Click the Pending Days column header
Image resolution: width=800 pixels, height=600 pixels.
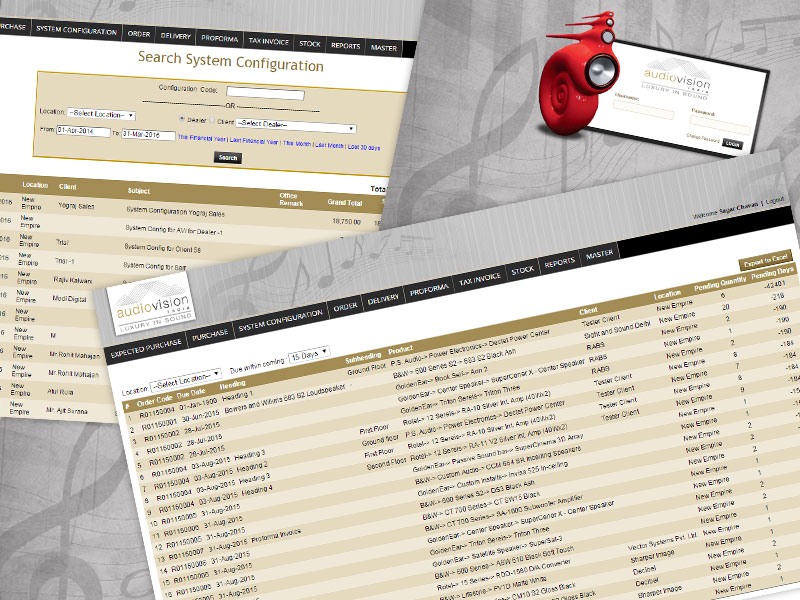(x=772, y=273)
